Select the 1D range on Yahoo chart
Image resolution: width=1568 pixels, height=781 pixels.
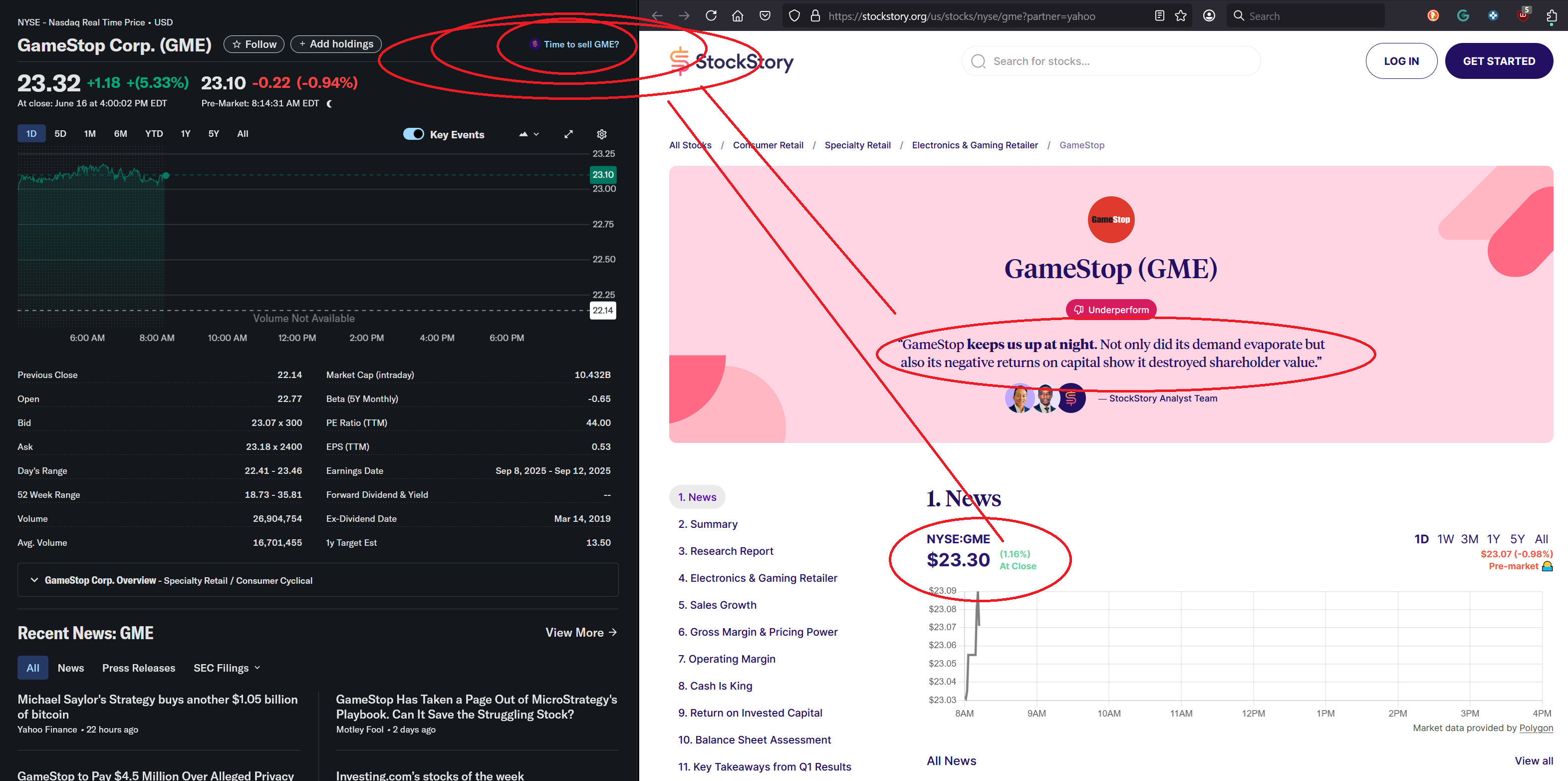click(x=31, y=133)
